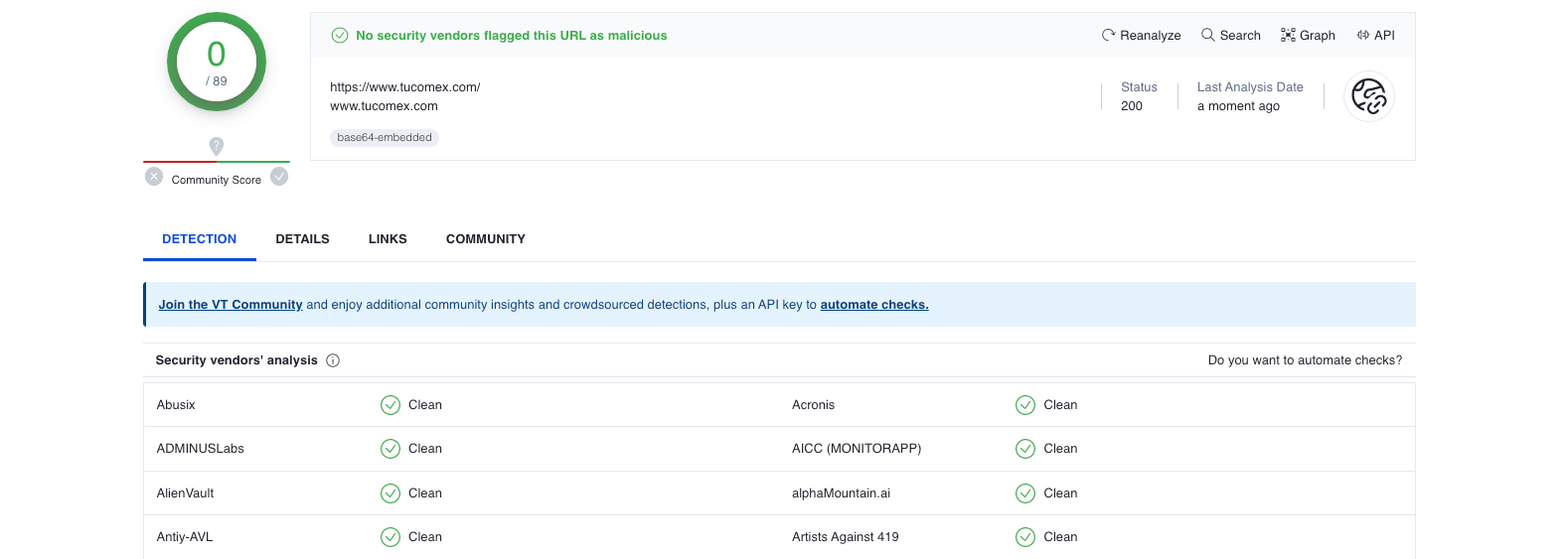This screenshot has width=1568, height=559.
Task: Click the URL link globe icon
Action: (1369, 96)
